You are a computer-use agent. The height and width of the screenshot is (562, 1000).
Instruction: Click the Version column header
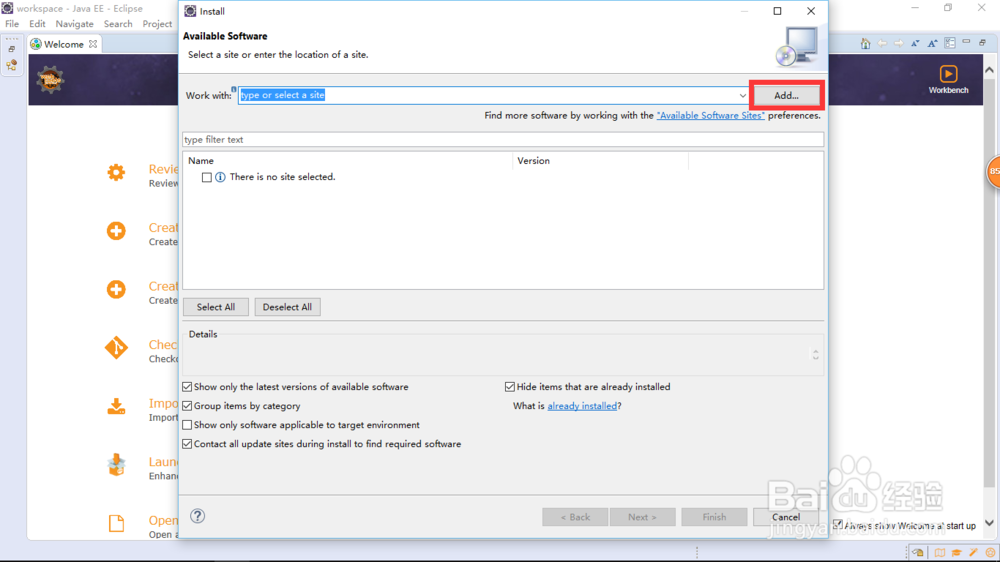601,161
